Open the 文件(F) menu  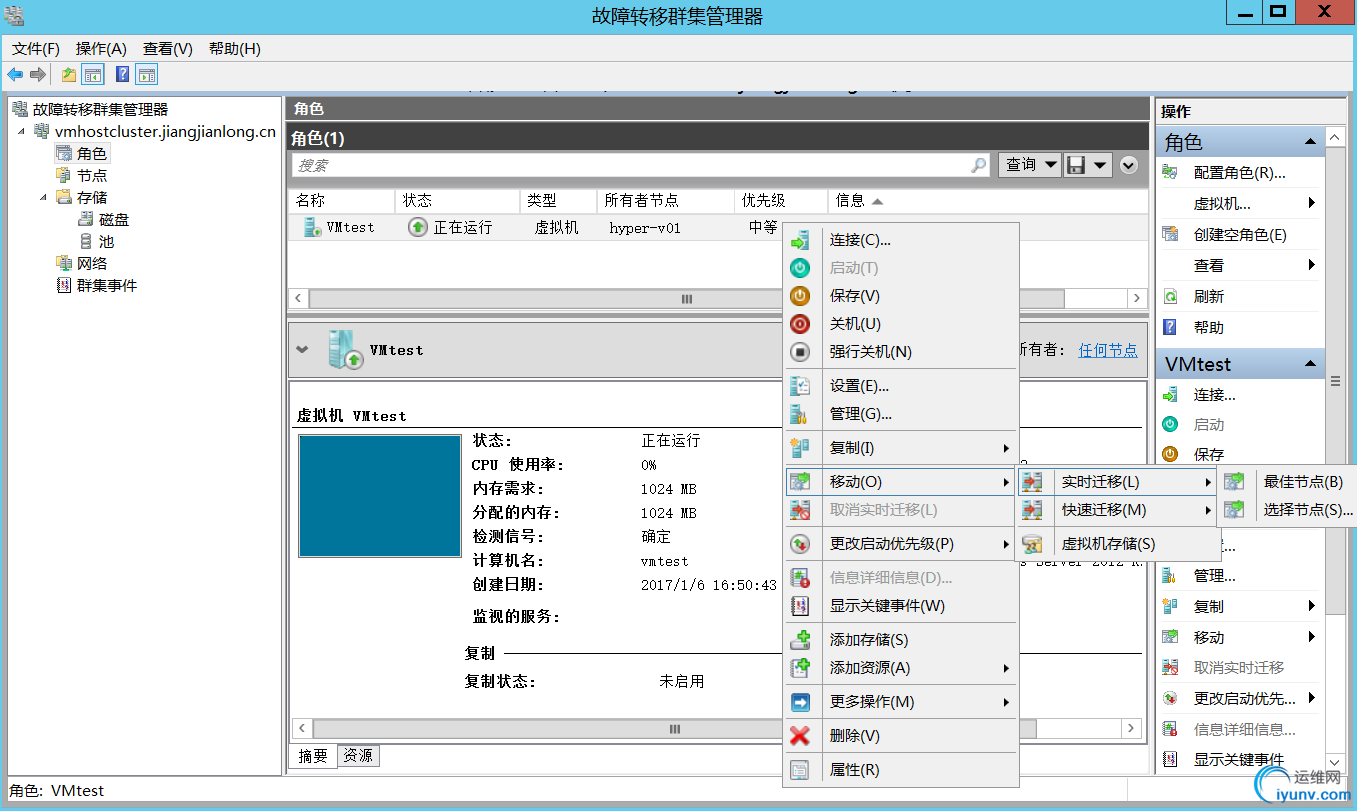tap(36, 49)
